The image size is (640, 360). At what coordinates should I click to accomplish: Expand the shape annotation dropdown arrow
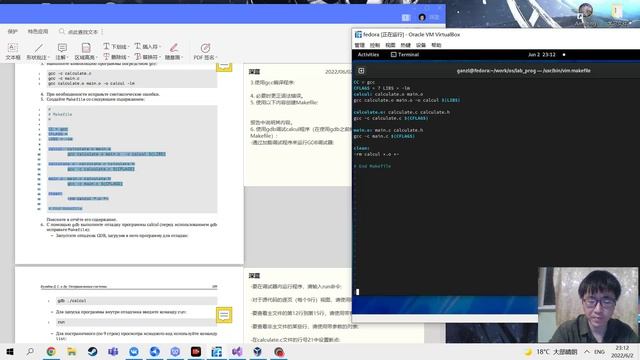(49, 58)
